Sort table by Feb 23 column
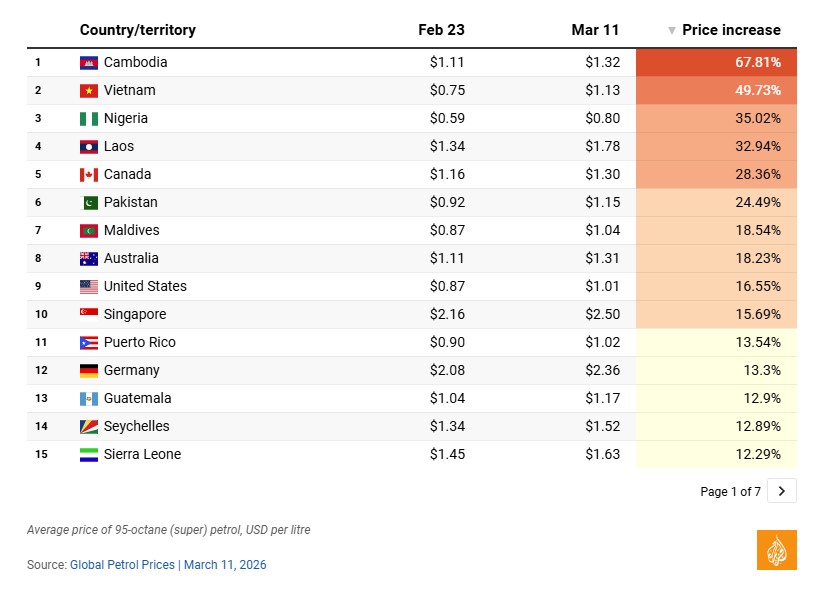This screenshot has height=593, width=814. pos(441,30)
